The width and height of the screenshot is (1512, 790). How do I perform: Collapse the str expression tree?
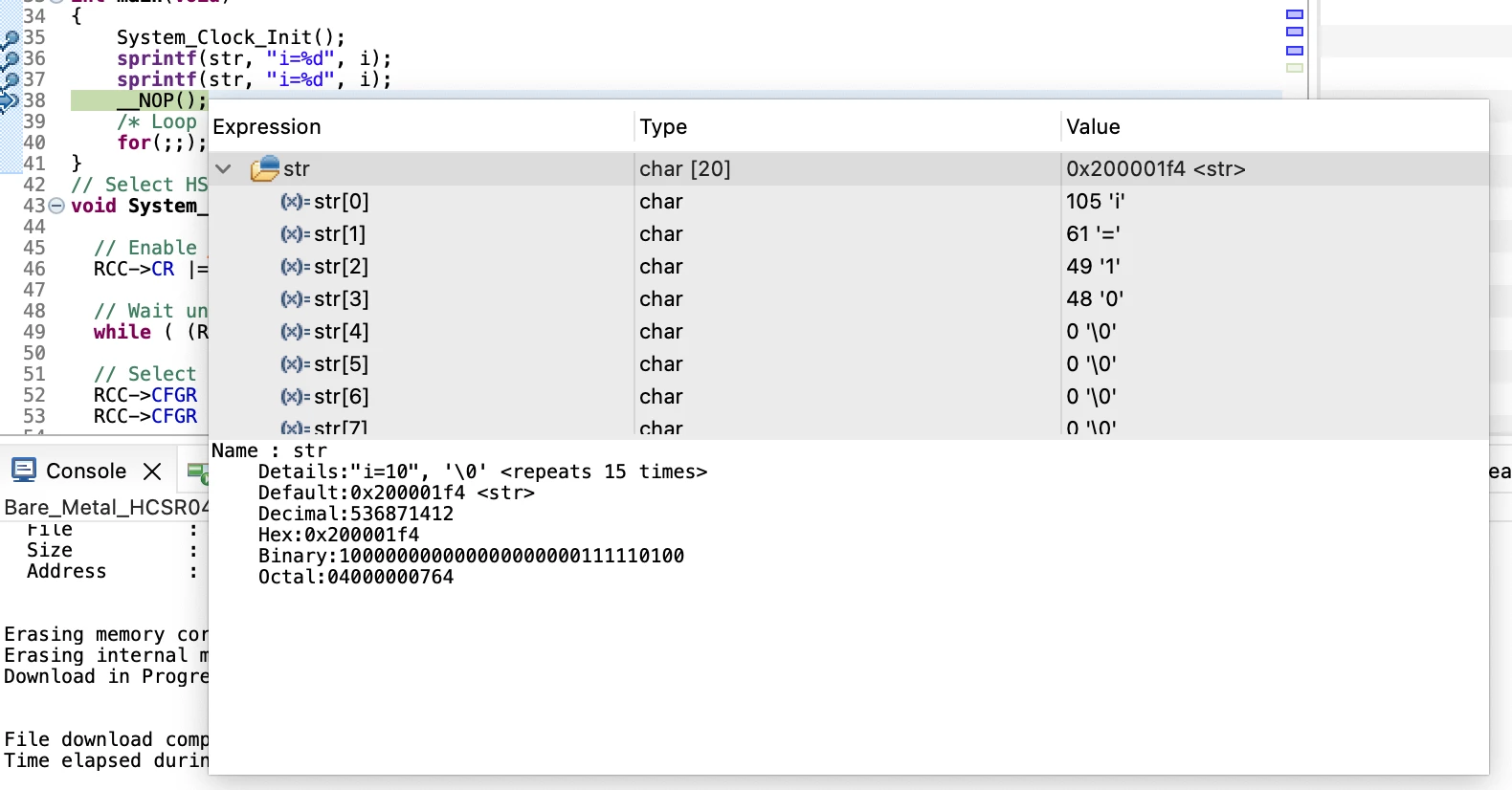tap(224, 169)
